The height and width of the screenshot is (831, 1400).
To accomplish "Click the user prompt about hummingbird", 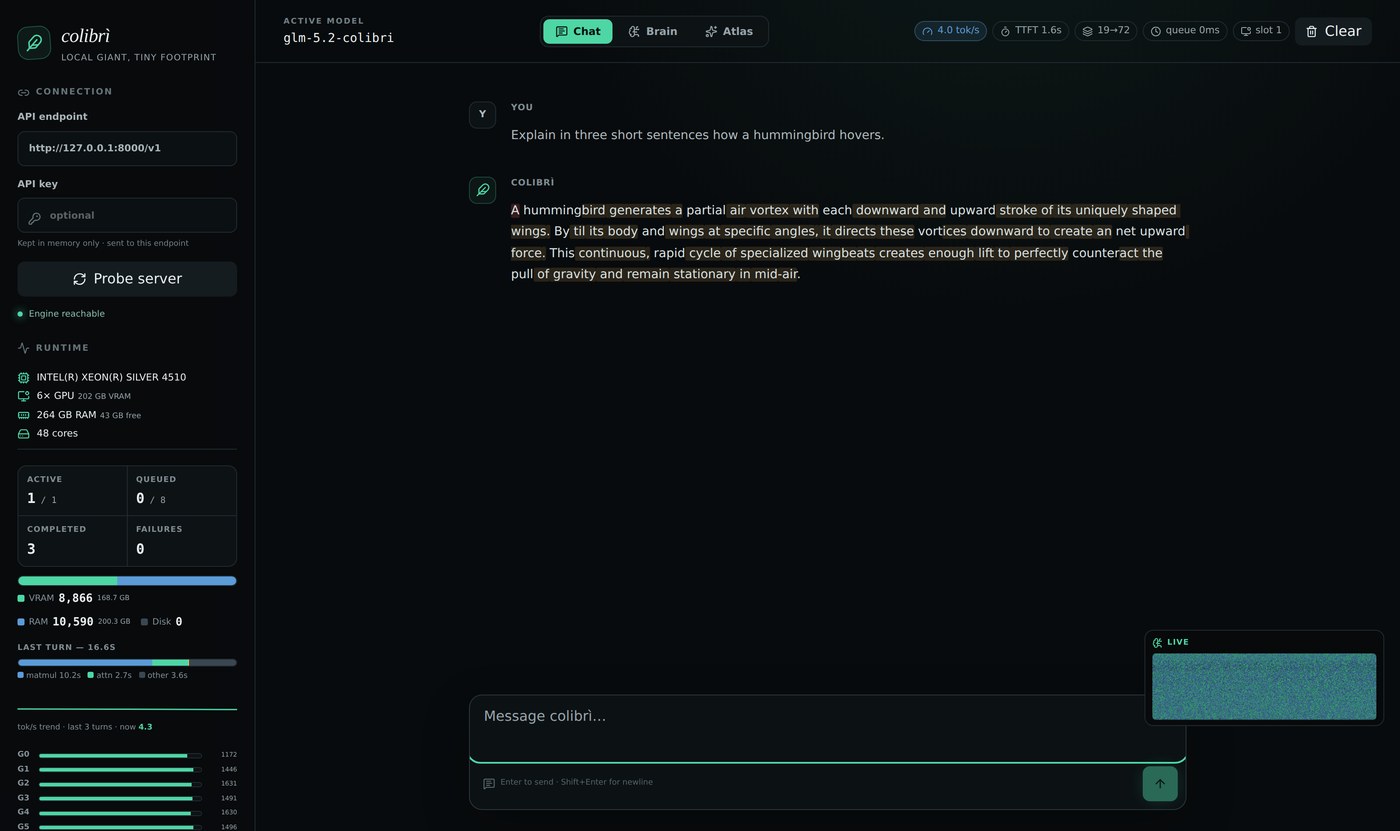I will tap(697, 135).
